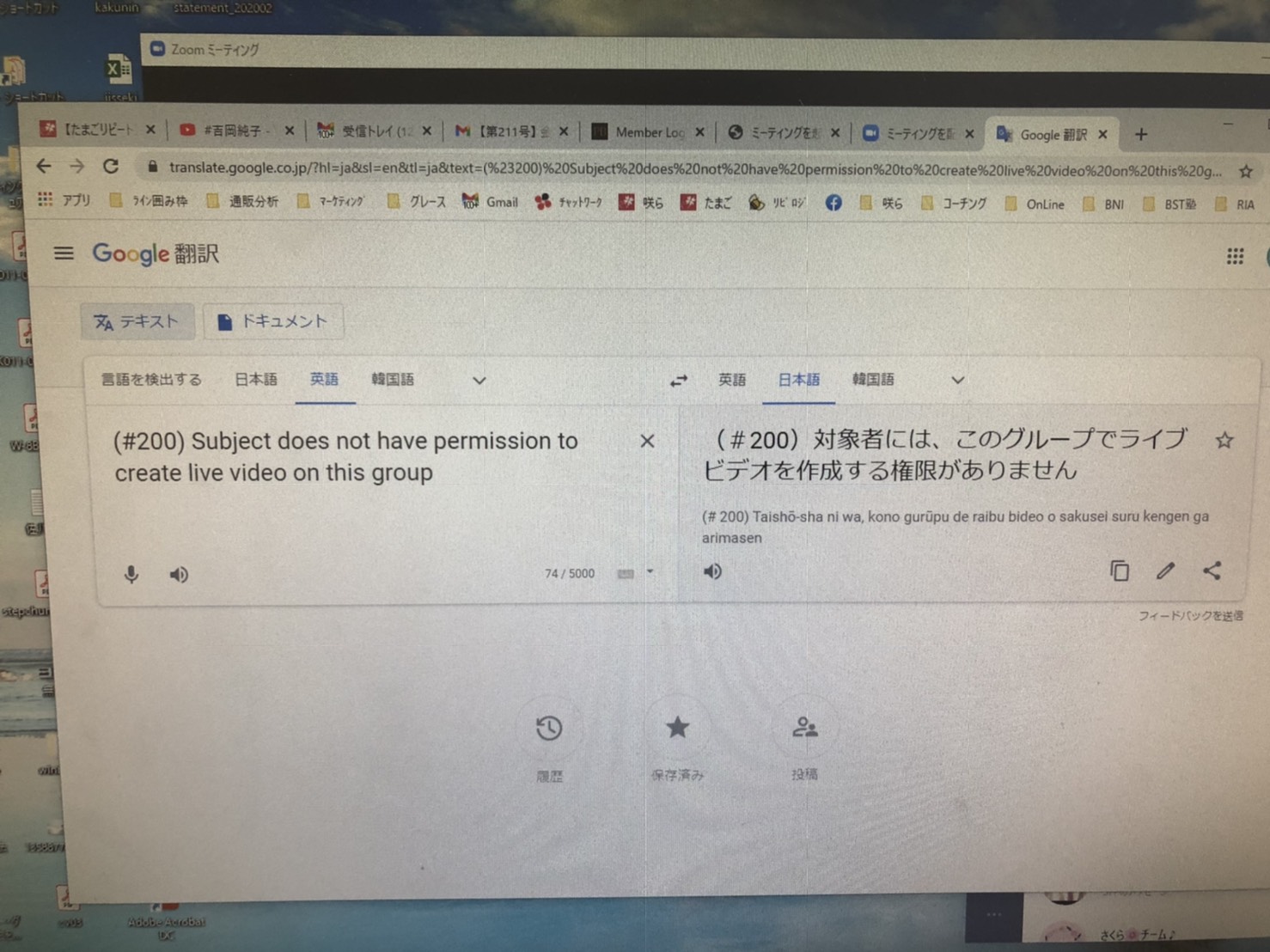This screenshot has height=952, width=1270.
Task: Listen to the Japanese translation
Action: click(x=712, y=571)
